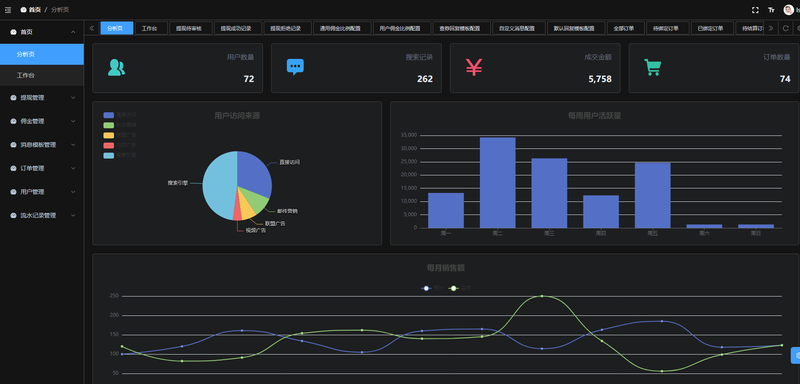Screen dimensions: 800x384
Task: Expand the 提现管理 menu chevron
Action: point(73,97)
